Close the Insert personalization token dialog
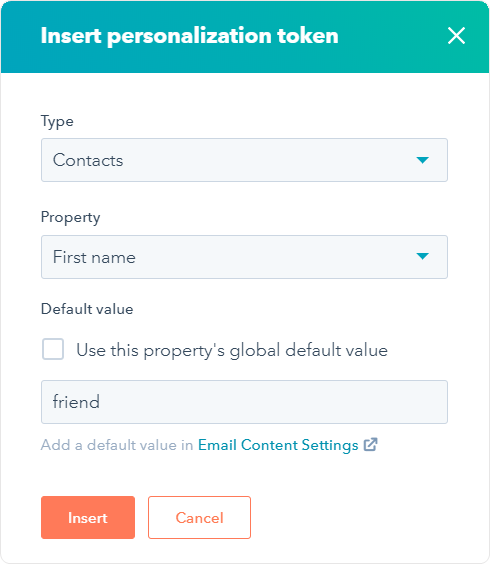 pyautogui.click(x=456, y=36)
